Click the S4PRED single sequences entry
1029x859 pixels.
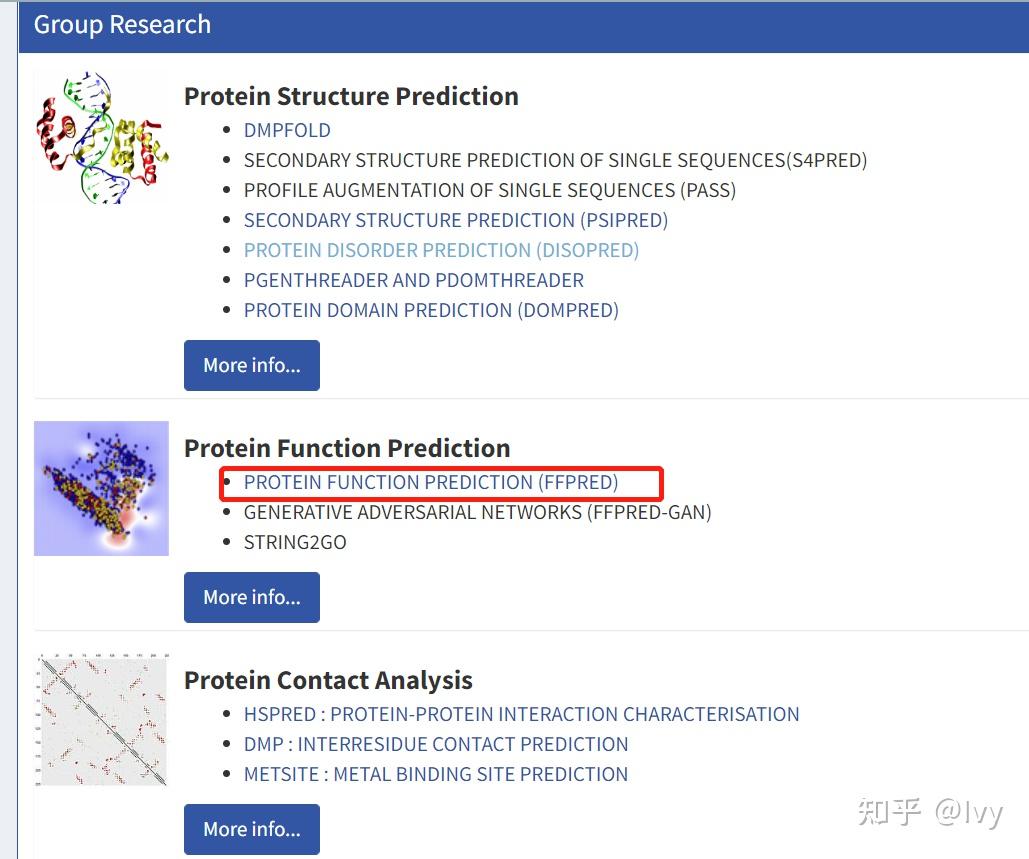coord(555,160)
